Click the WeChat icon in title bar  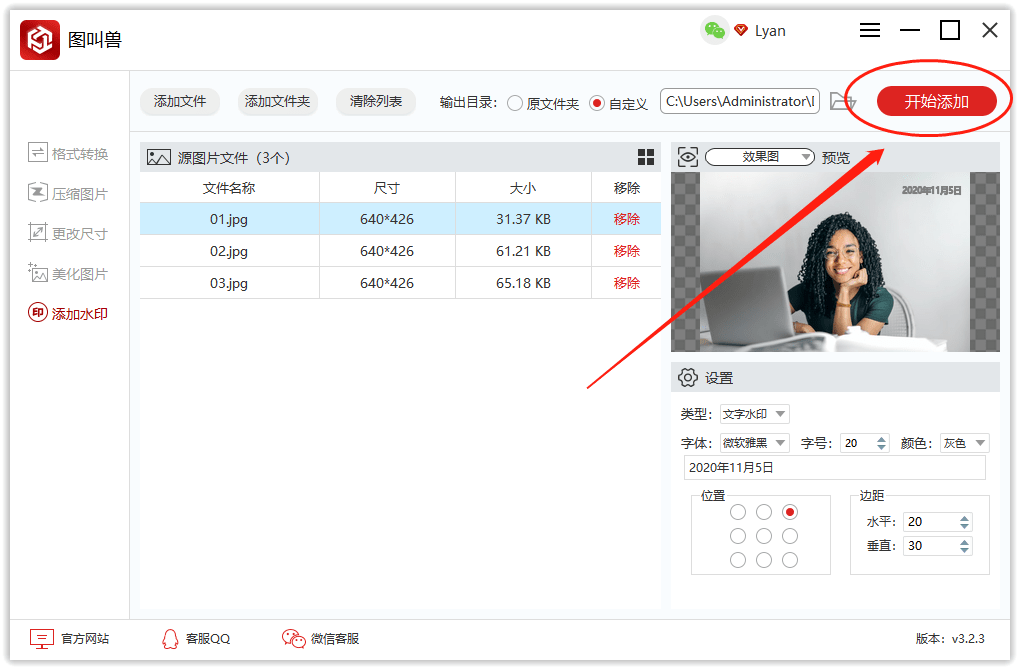coord(714,30)
